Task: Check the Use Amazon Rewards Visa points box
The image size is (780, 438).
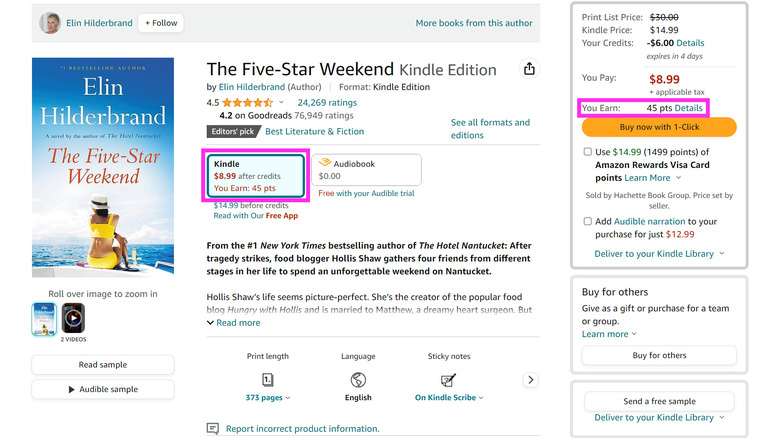Action: 587,152
